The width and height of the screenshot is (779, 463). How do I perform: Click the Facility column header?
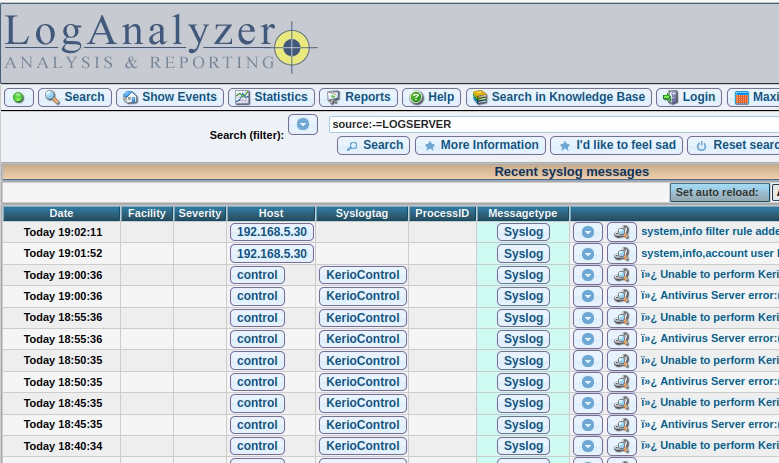tap(147, 214)
